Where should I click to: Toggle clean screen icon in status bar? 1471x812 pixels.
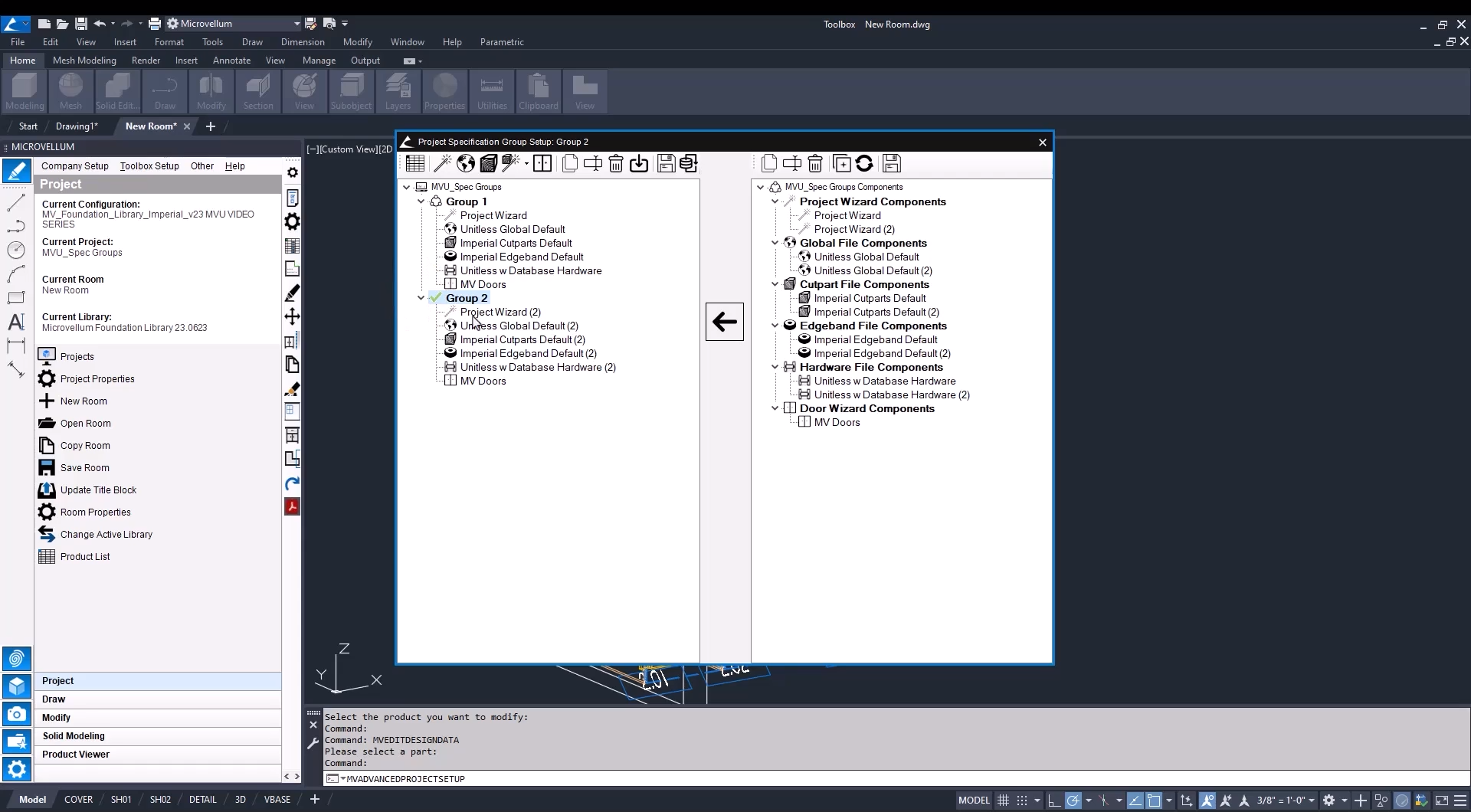click(1441, 800)
